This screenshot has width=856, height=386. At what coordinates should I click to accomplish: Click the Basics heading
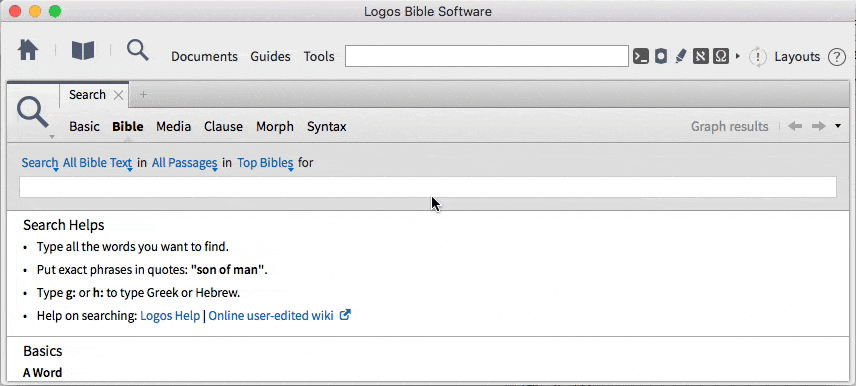click(43, 351)
